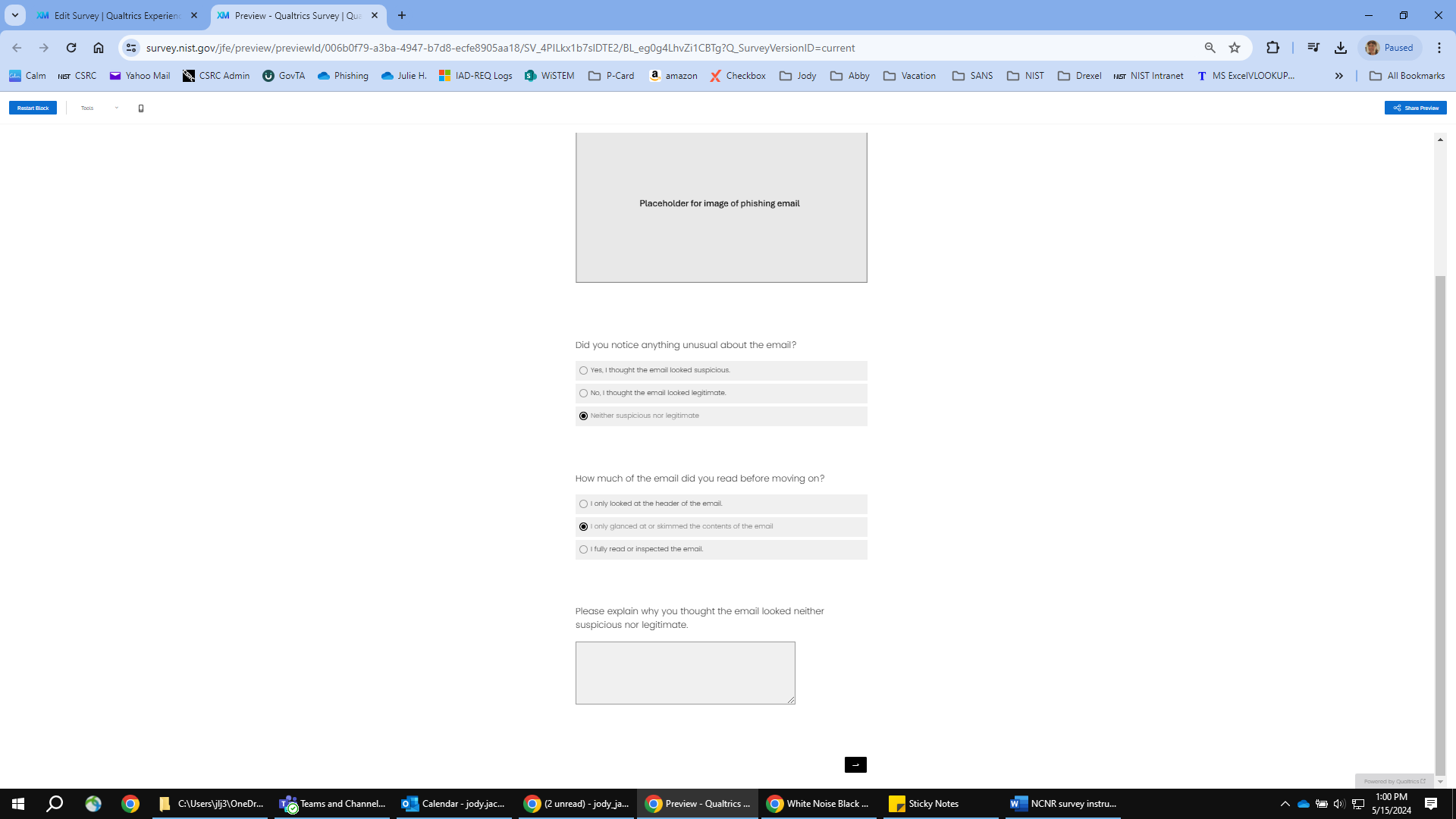Choose 'I fully read or inspected the email'
This screenshot has height=819, width=1456.
point(583,550)
